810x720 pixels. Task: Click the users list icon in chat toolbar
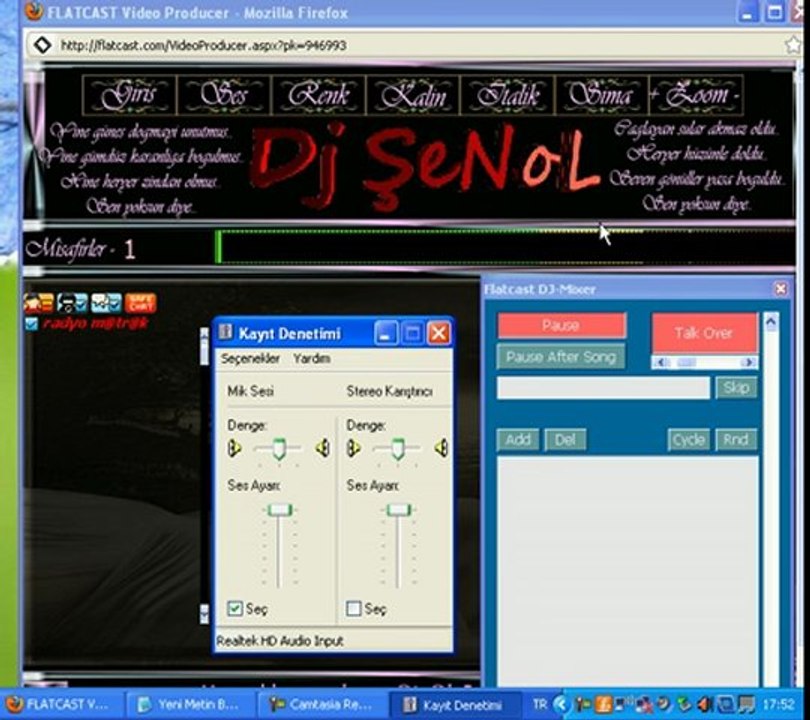point(39,303)
